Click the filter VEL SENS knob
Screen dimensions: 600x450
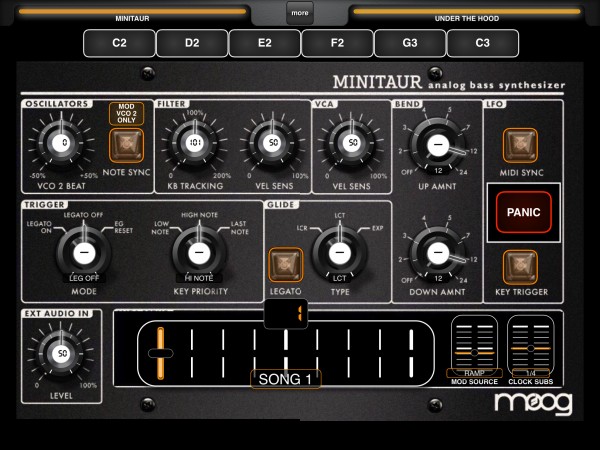[x=273, y=143]
